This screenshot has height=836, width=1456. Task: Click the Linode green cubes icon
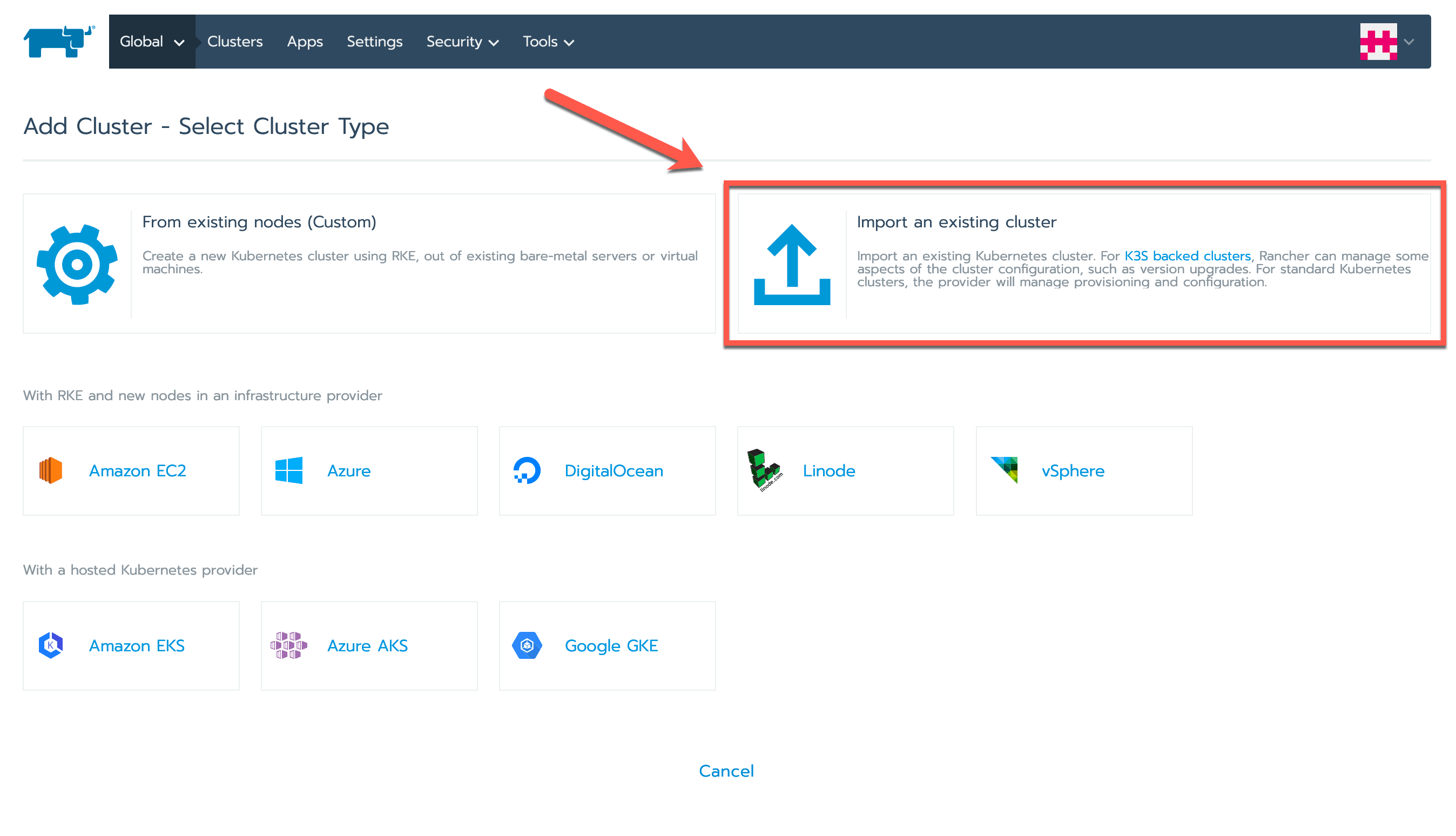coord(765,471)
